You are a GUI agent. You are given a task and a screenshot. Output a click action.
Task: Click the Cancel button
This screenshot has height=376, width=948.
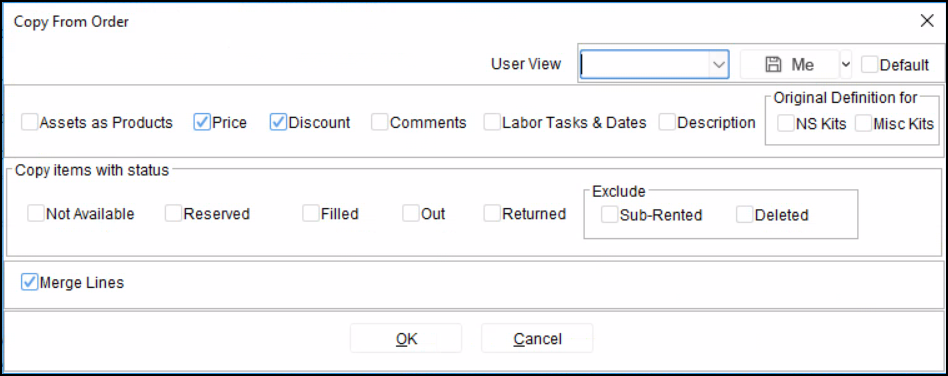(x=537, y=339)
